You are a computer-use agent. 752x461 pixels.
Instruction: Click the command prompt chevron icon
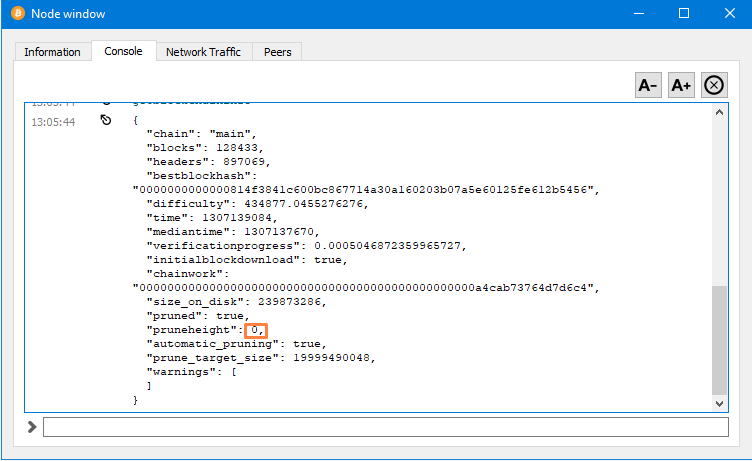tap(32, 426)
